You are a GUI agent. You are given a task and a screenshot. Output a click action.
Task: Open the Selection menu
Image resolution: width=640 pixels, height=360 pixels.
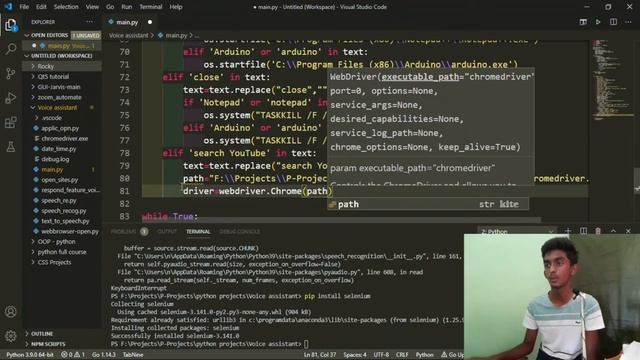click(x=66, y=7)
